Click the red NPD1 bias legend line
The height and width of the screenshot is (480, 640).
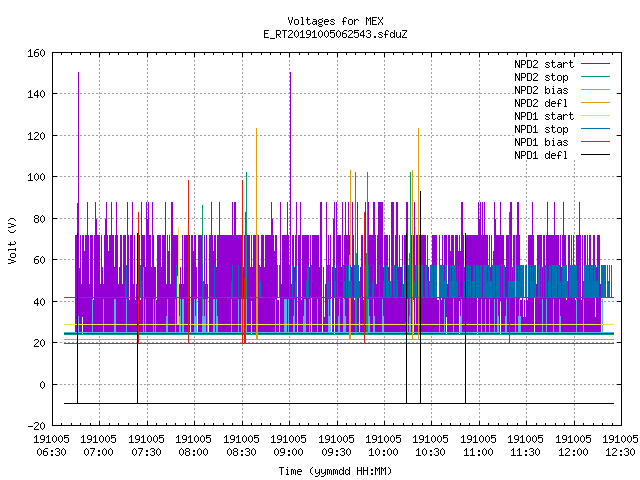(x=595, y=142)
